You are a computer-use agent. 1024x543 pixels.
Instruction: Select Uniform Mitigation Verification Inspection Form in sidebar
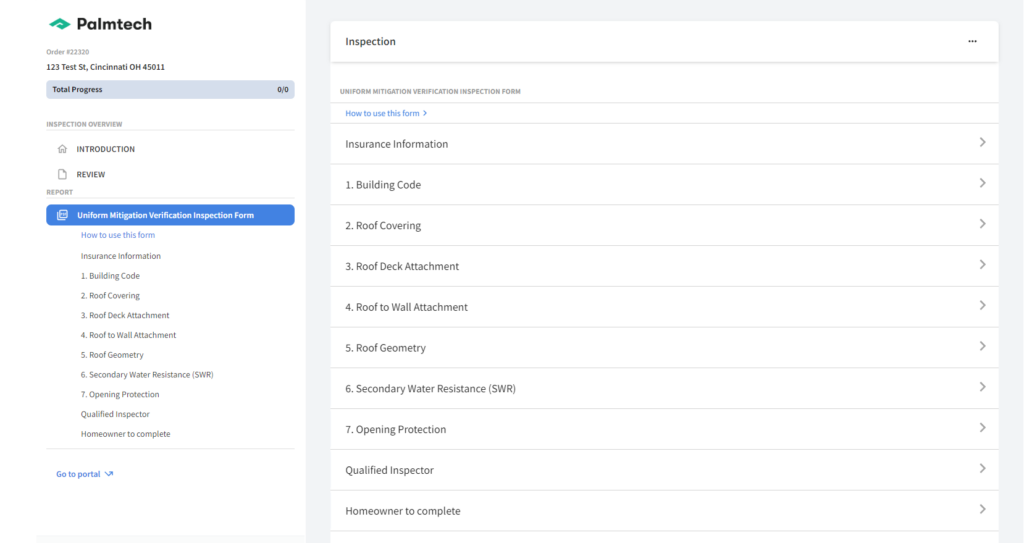(170, 215)
